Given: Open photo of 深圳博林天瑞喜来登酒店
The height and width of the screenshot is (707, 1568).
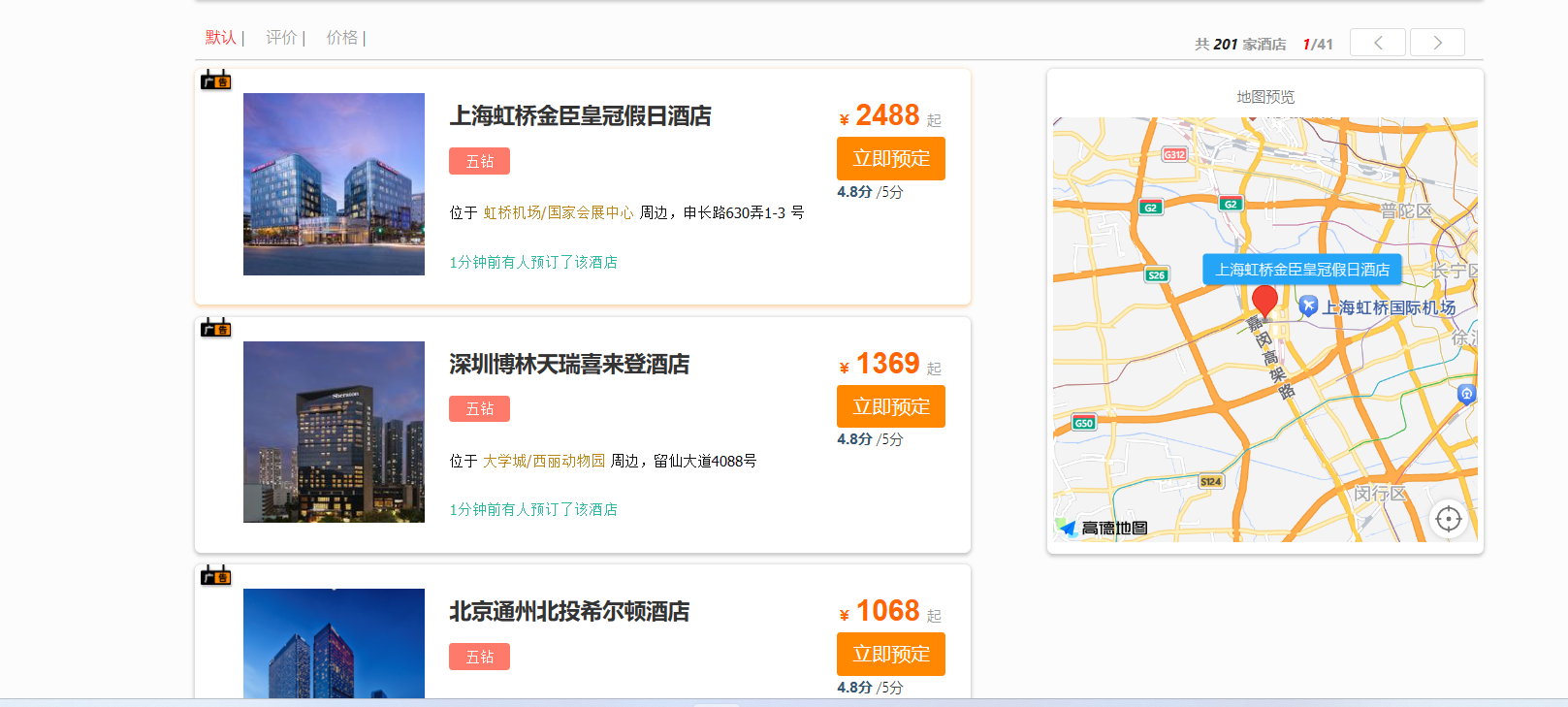Looking at the screenshot, I should (x=334, y=432).
